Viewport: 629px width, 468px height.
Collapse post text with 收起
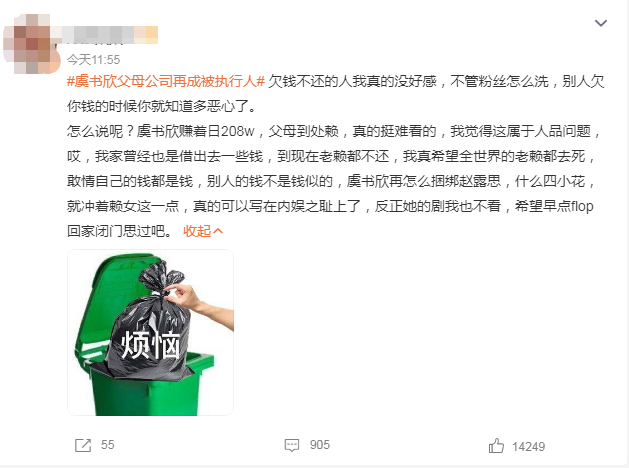pyautogui.click(x=197, y=231)
